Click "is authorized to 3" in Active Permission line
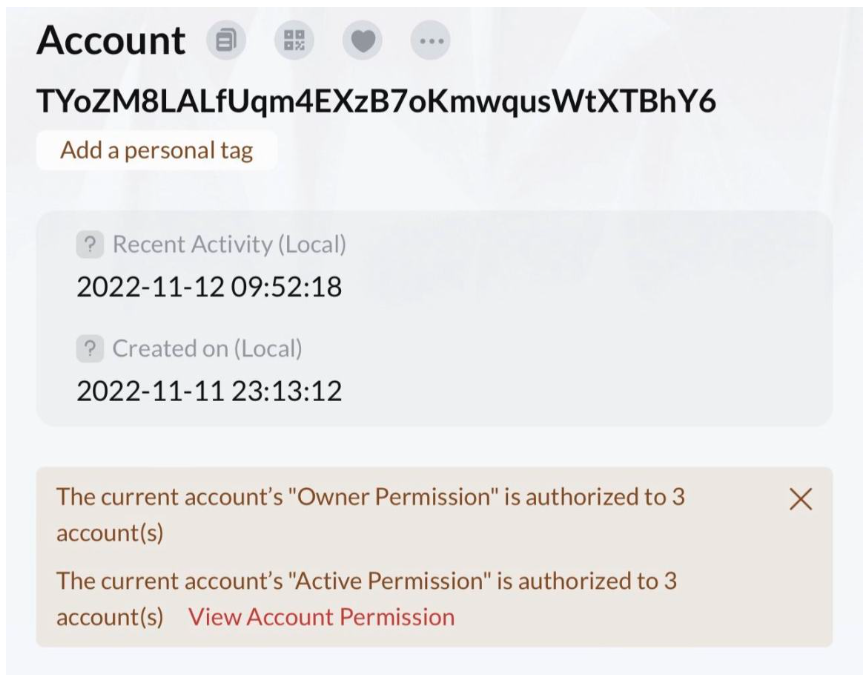The height and width of the screenshot is (677, 867). (587, 581)
